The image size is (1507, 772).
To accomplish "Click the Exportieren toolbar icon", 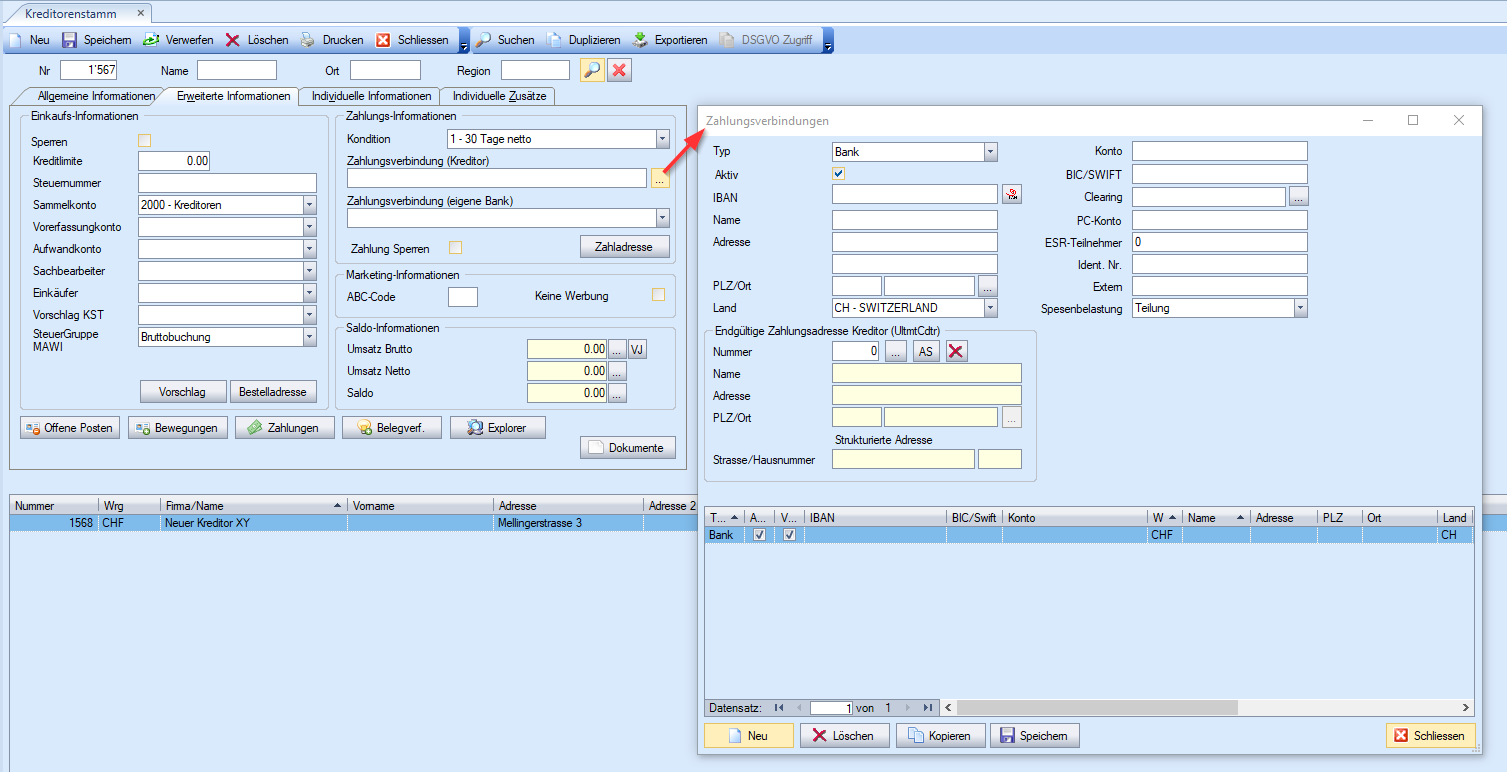I will pos(640,40).
